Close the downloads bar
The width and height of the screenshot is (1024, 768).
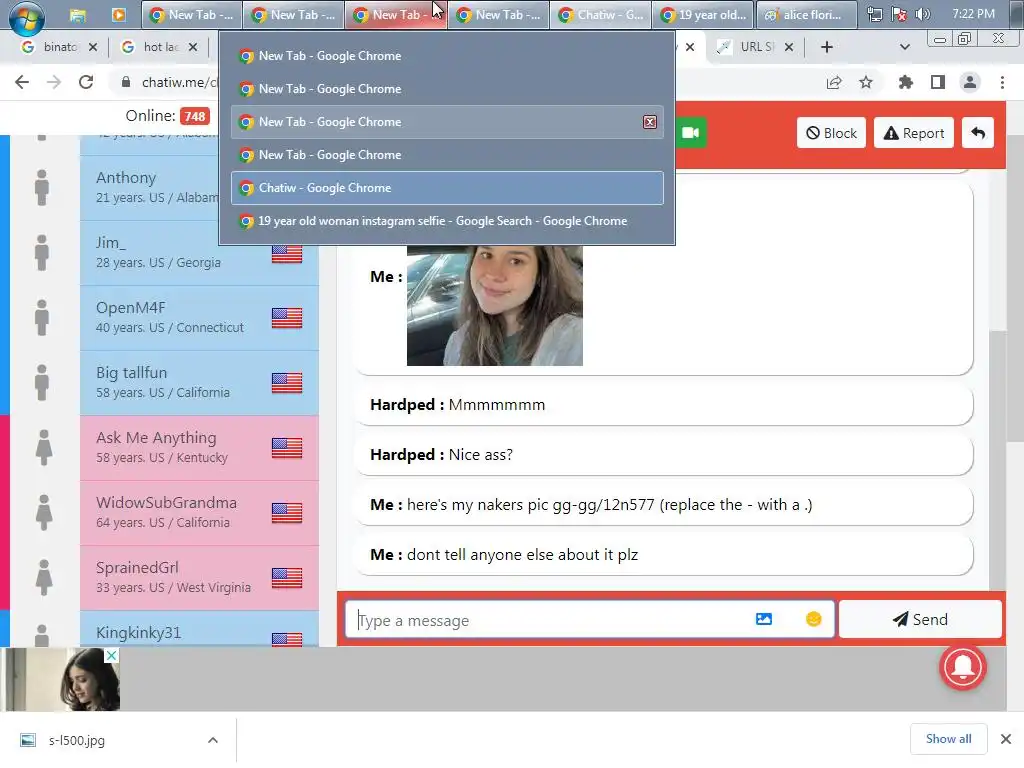click(x=1006, y=739)
